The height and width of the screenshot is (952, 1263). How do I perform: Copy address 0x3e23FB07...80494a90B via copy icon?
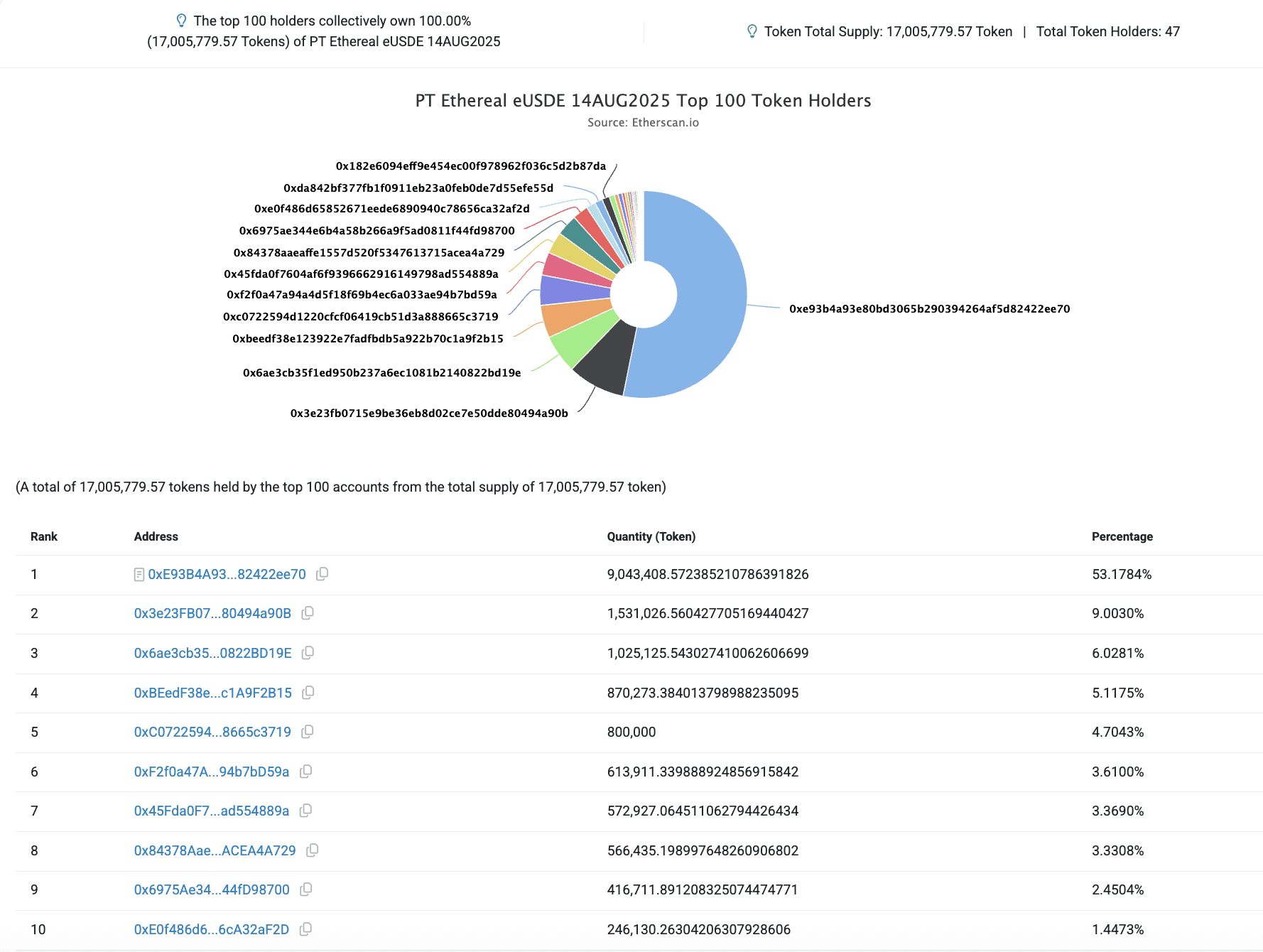(x=308, y=613)
